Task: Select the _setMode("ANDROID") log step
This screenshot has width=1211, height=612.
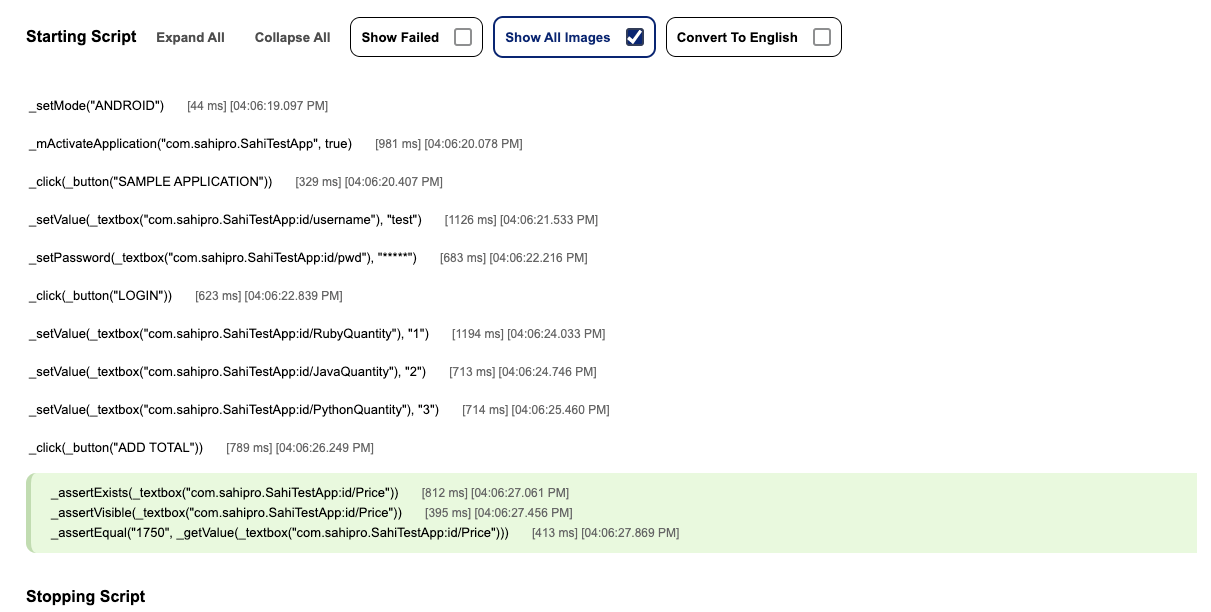Action: 96,105
